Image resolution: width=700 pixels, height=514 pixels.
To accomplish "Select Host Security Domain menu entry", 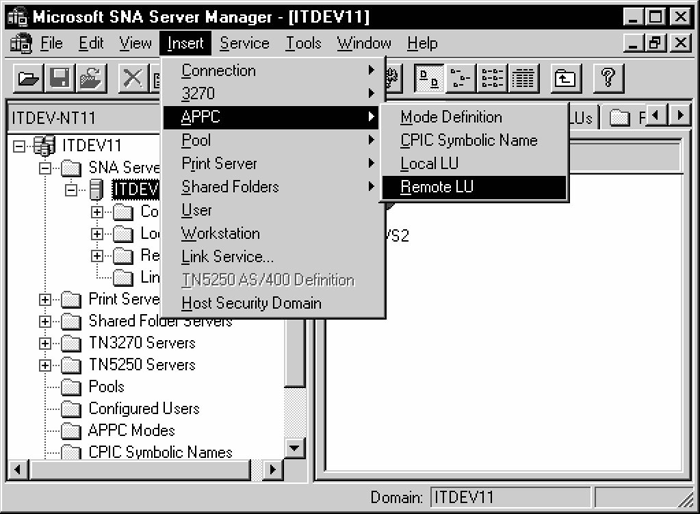I will coord(251,303).
